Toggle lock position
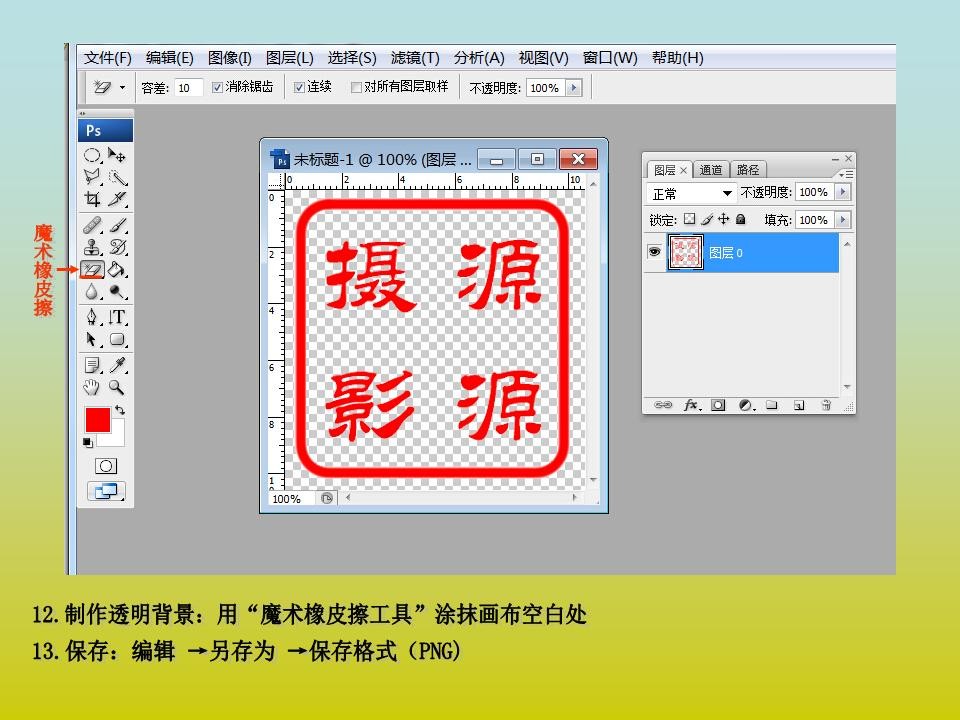 tap(724, 219)
